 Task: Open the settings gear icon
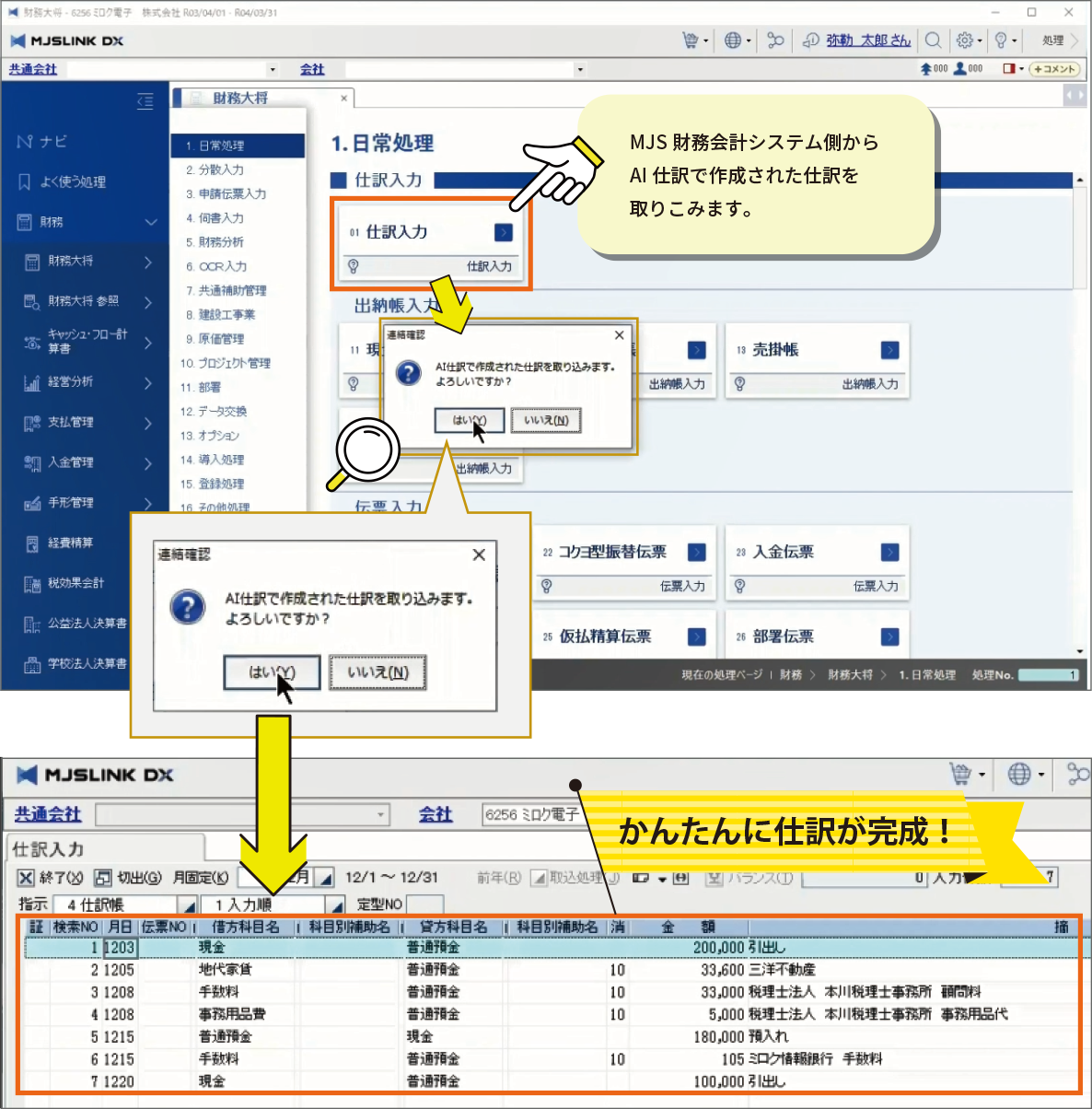tap(964, 41)
